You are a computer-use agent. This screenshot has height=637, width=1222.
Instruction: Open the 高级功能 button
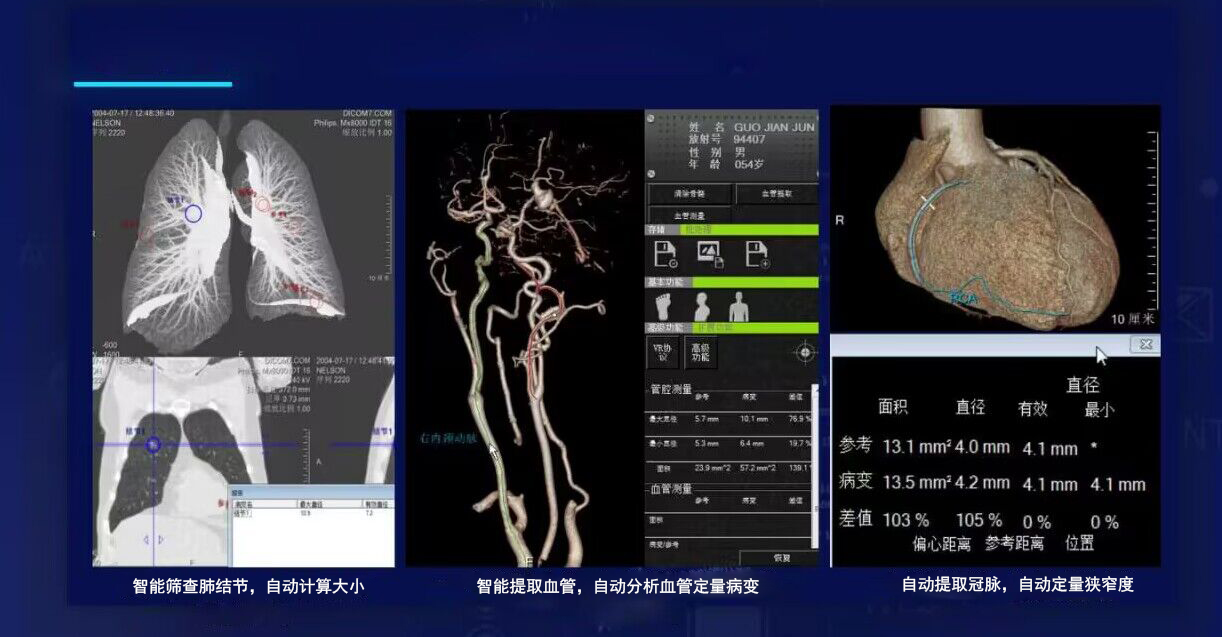click(x=700, y=352)
